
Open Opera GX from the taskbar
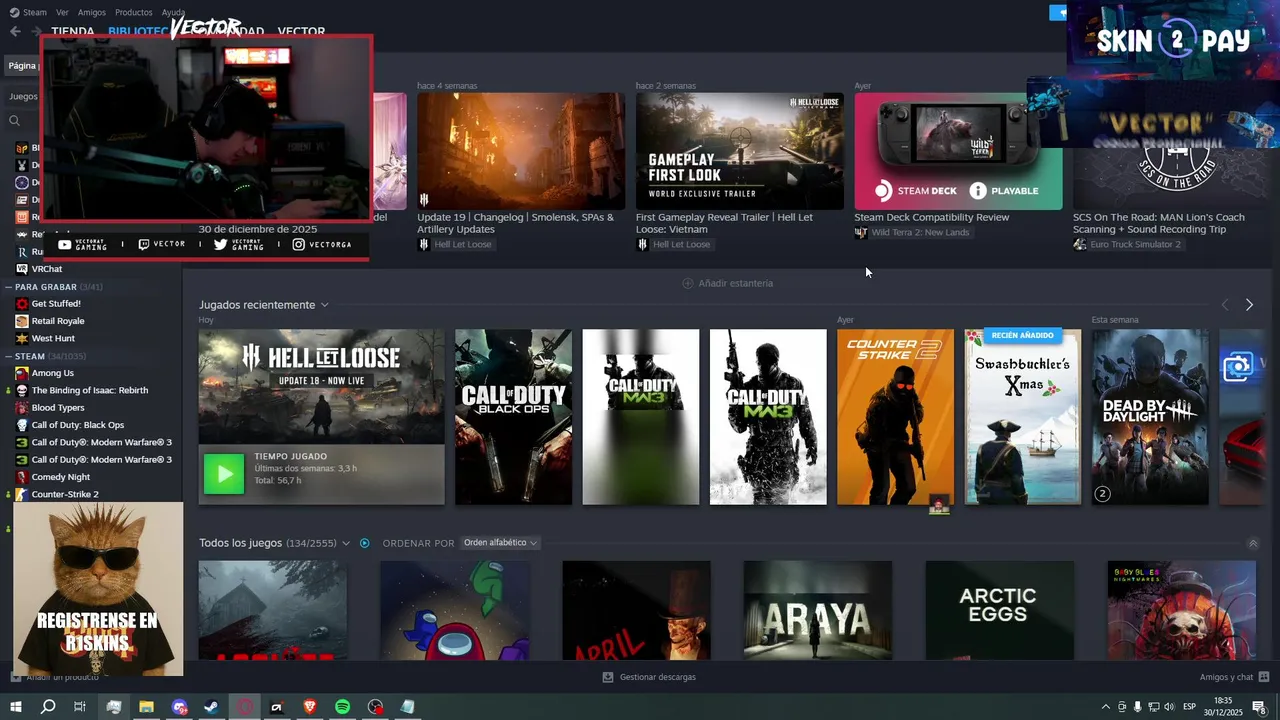[244, 707]
